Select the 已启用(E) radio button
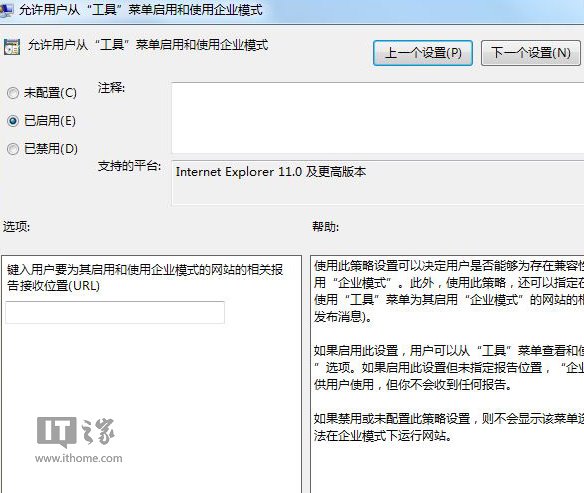Screen dimensions: 584x493 point(13,121)
